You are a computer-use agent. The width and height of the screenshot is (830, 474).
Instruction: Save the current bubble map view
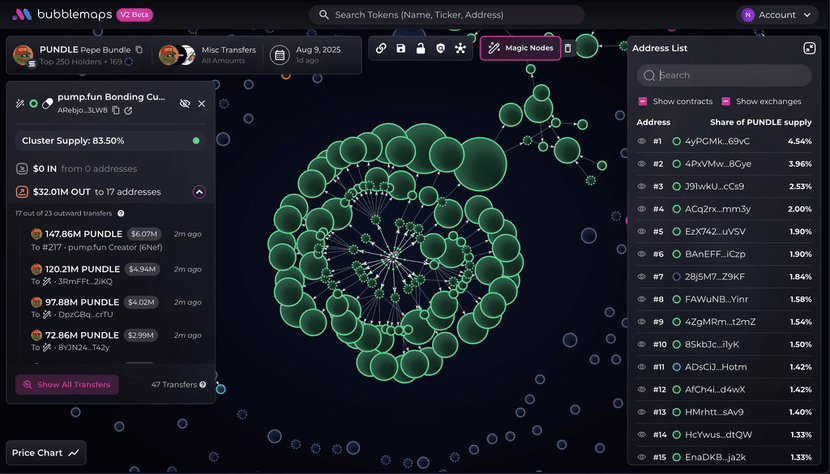click(401, 48)
